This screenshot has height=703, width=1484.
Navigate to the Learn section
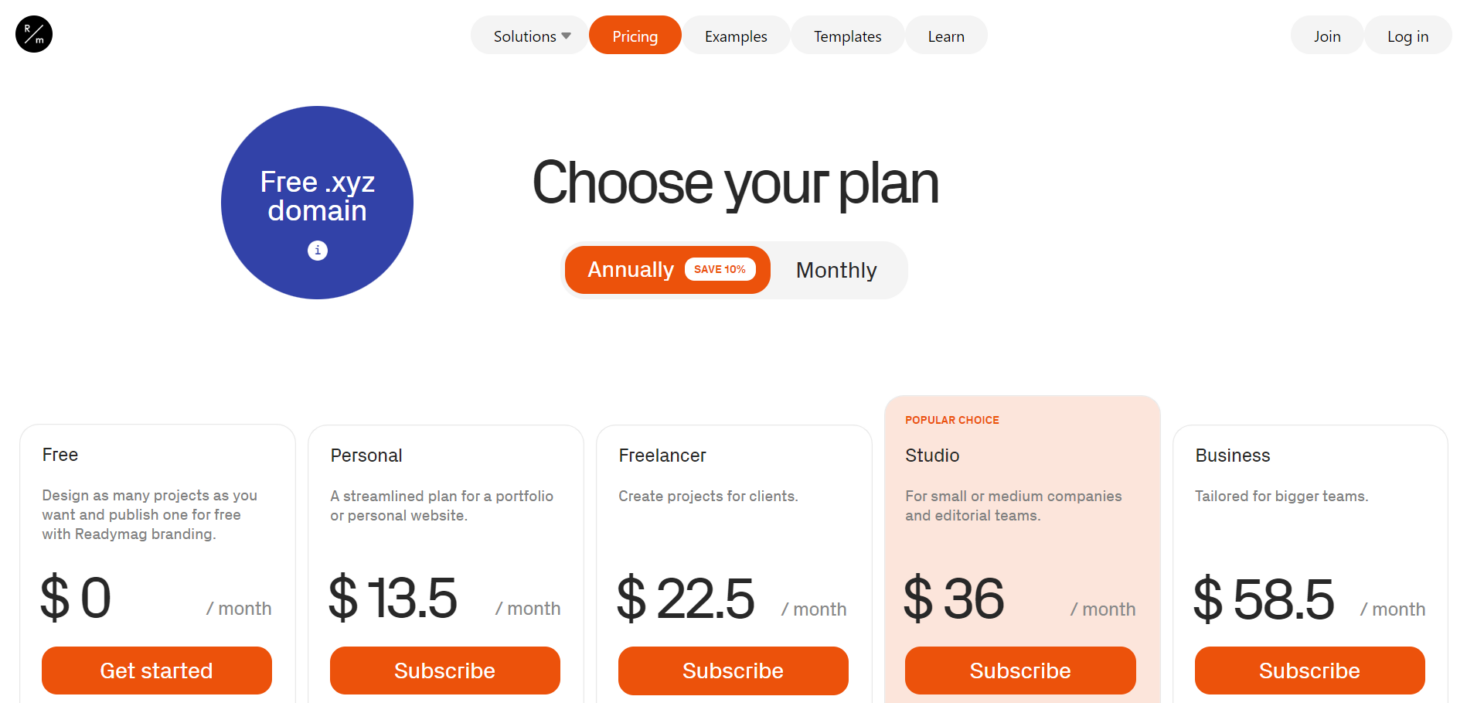[x=945, y=35]
